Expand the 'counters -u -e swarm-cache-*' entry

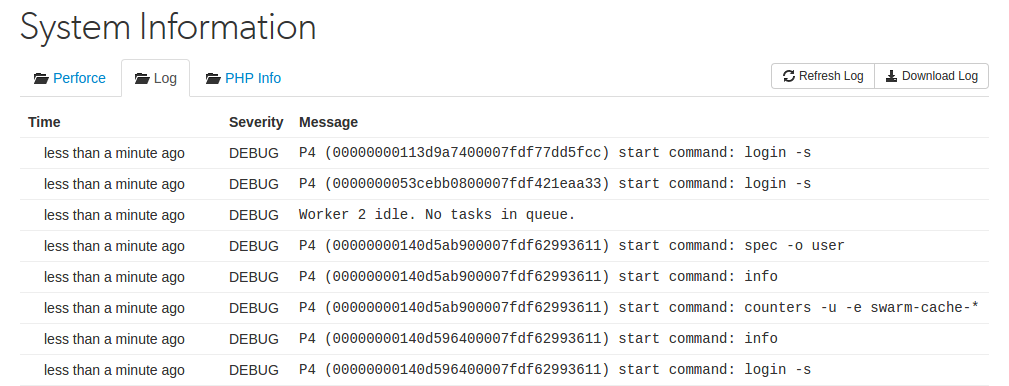[504, 308]
